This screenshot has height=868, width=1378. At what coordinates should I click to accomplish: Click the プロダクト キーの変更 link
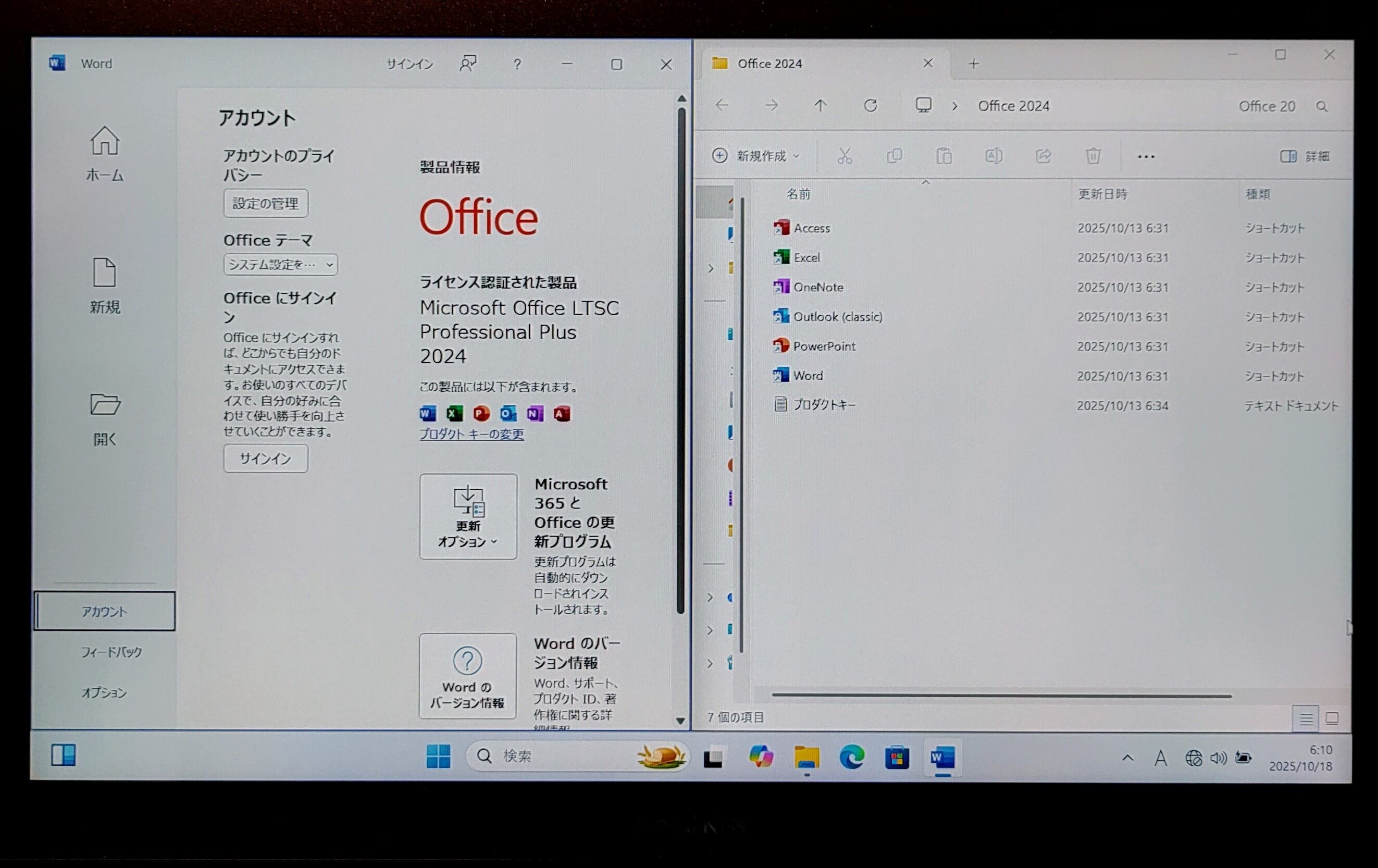click(x=471, y=435)
